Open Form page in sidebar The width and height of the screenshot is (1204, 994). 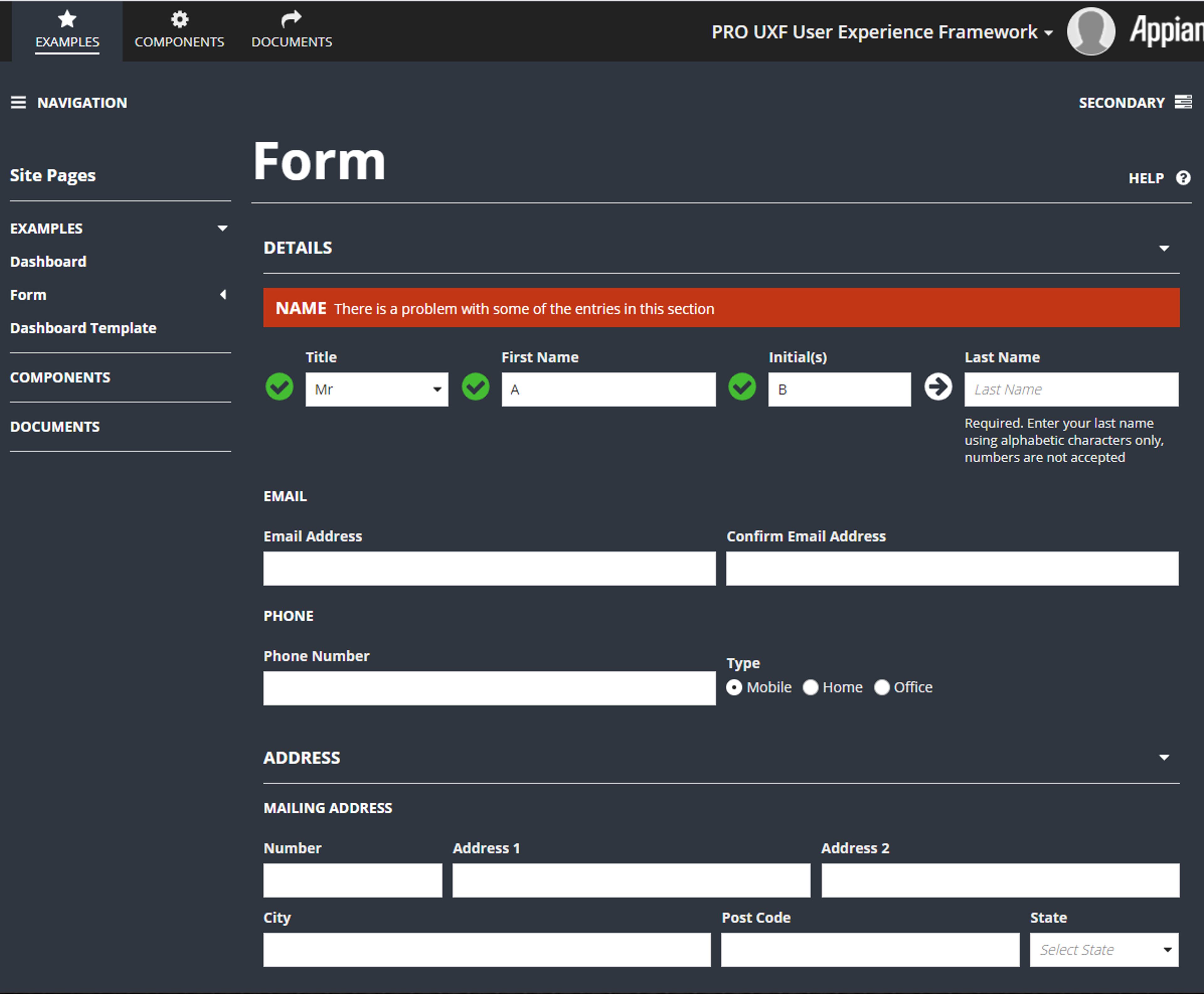pyautogui.click(x=28, y=295)
